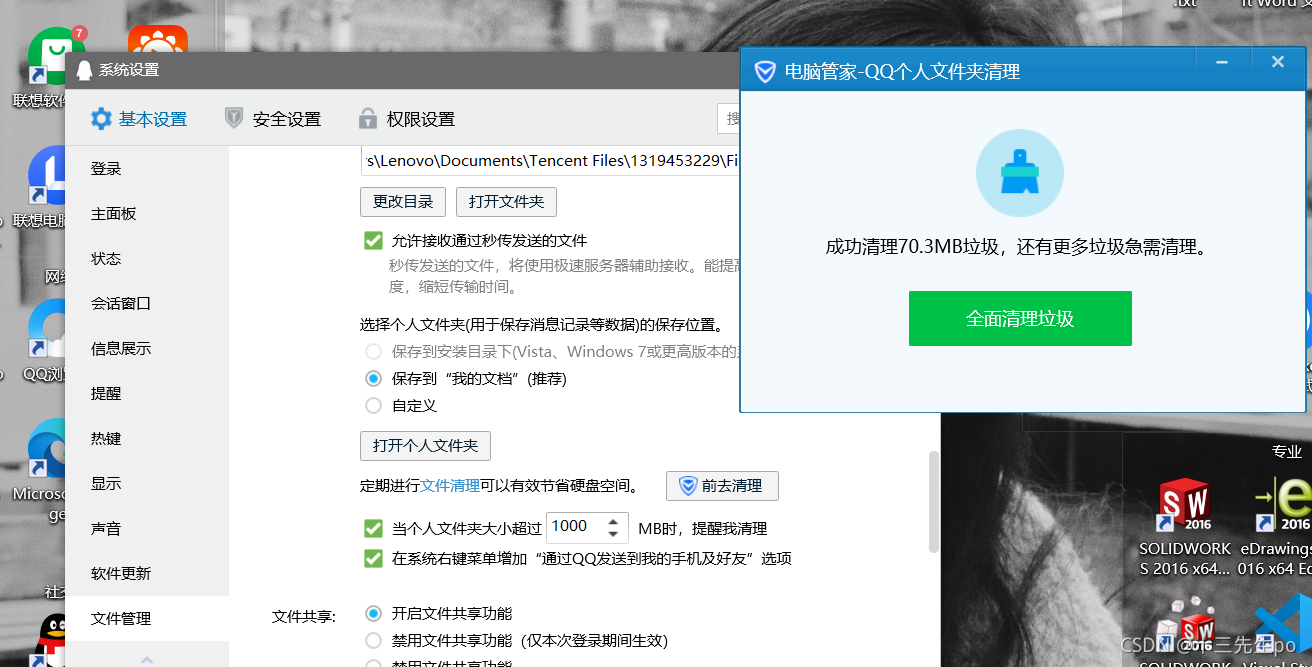This screenshot has width=1312, height=667.
Task: Click the shield icon beside 安全设置
Action: click(x=234, y=119)
